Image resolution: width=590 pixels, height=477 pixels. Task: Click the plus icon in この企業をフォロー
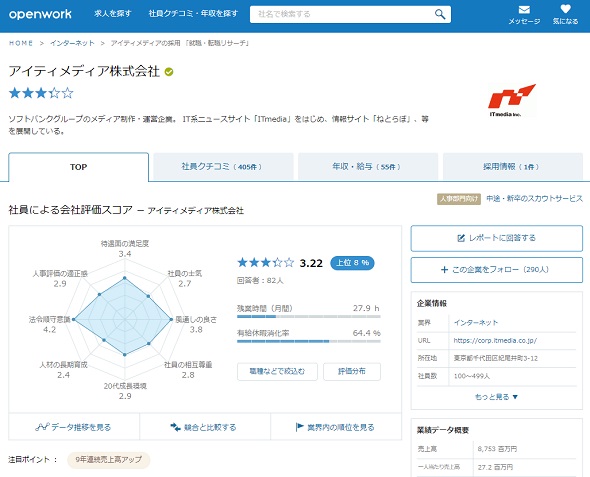tap(444, 270)
